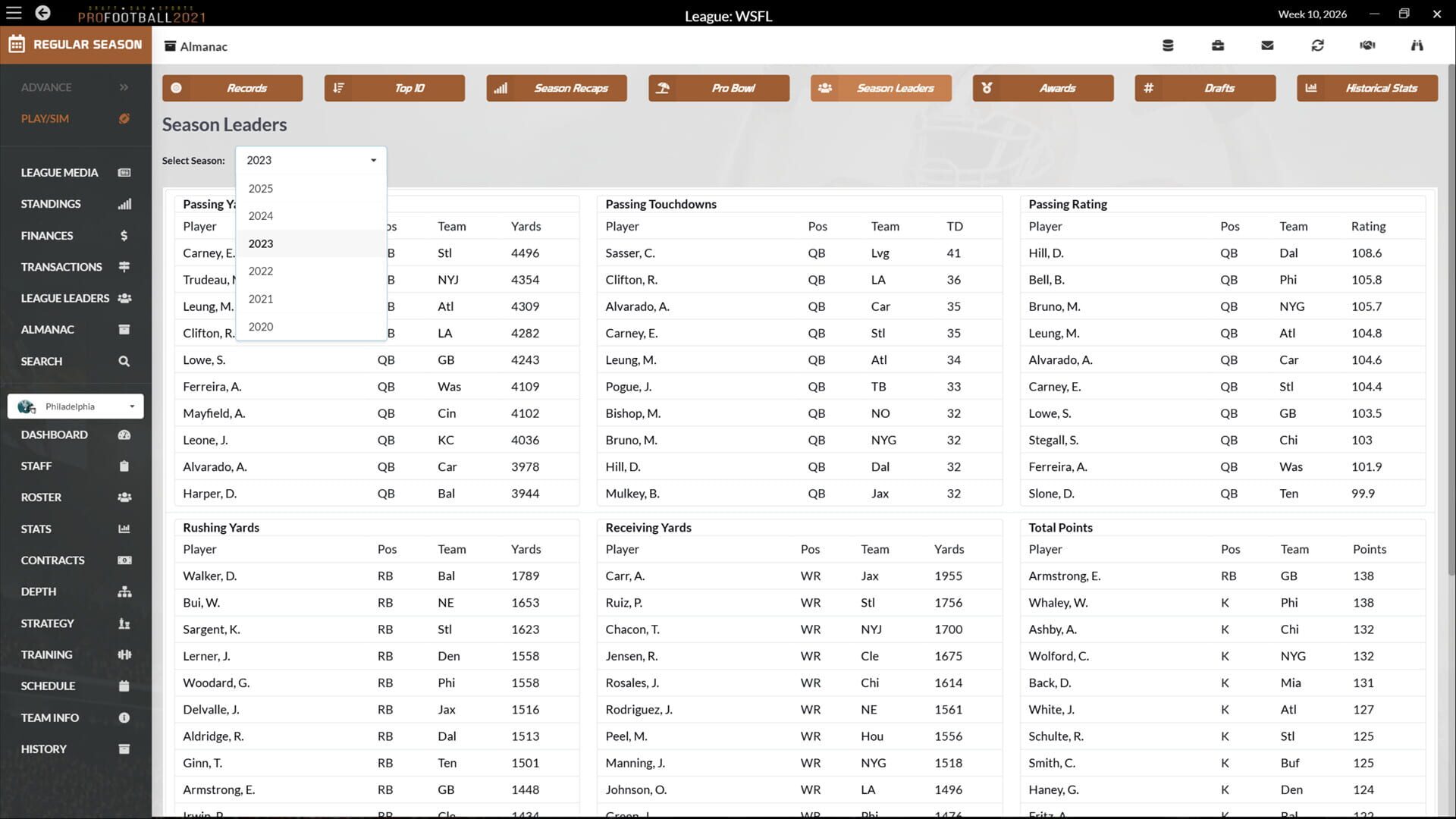This screenshot has width=1456, height=819.
Task: Click the Contracts money icon
Action: coord(124,560)
